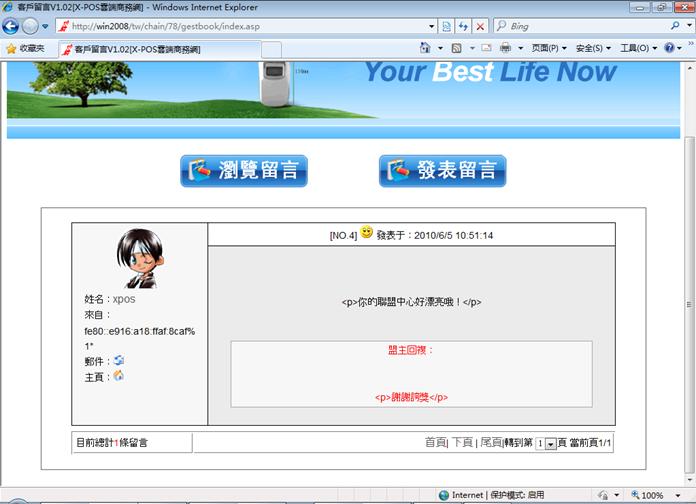Click the smiley emoticon beside NO.4

(366, 234)
